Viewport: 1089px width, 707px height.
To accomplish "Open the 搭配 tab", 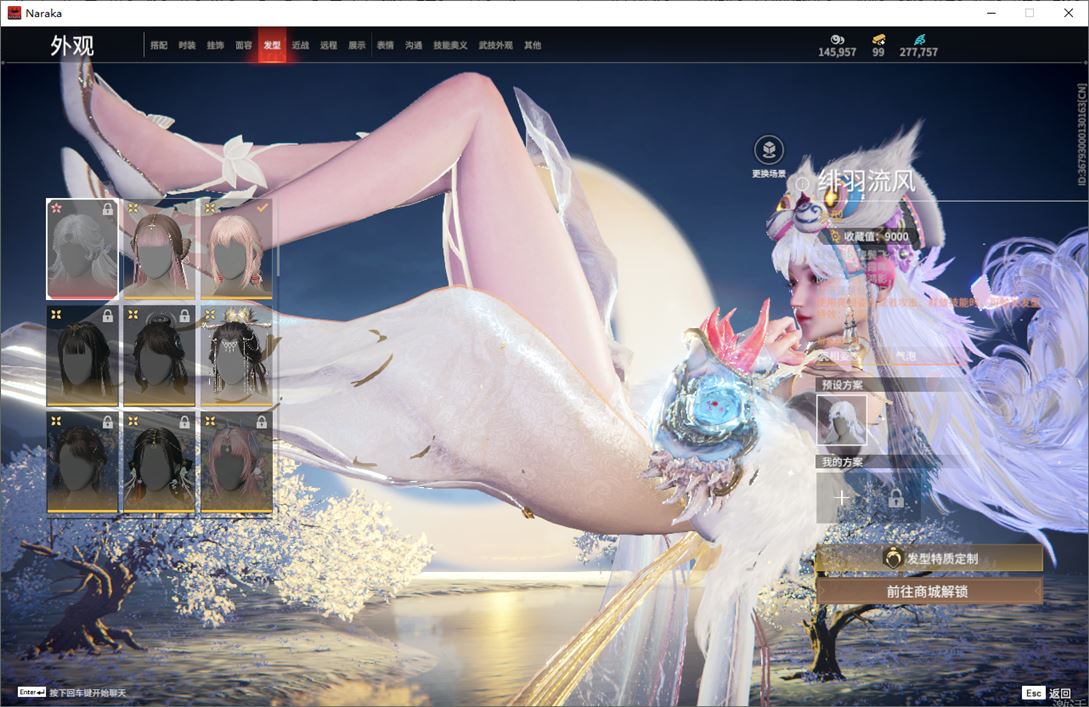I will (x=159, y=45).
